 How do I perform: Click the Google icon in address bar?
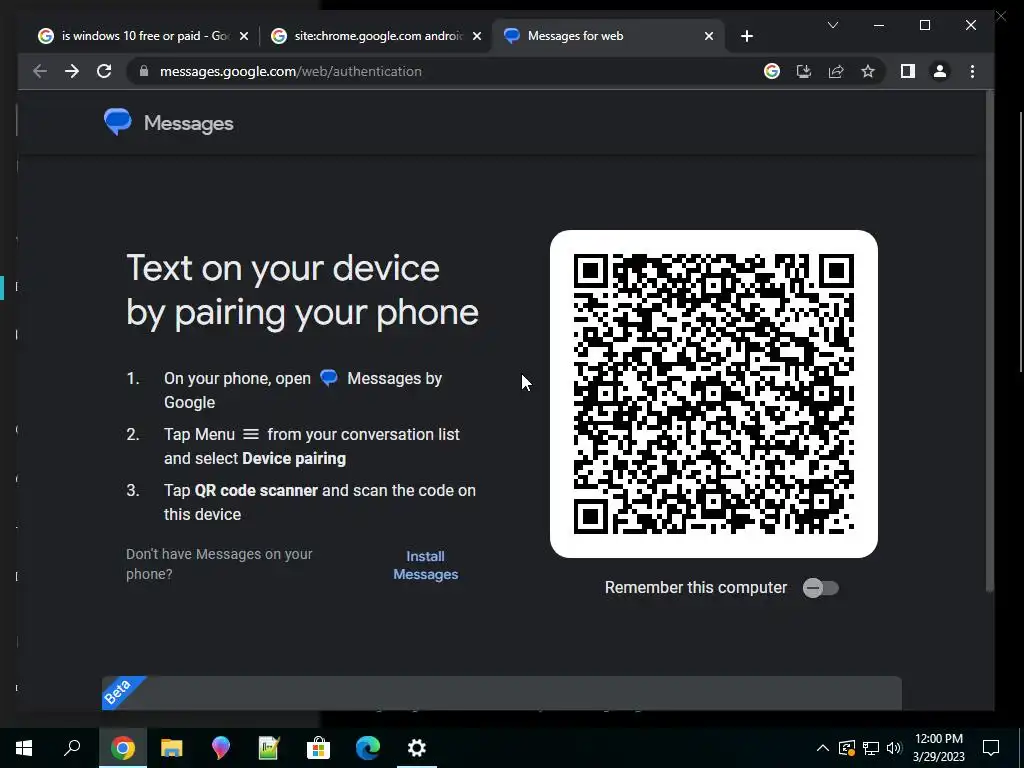point(772,71)
